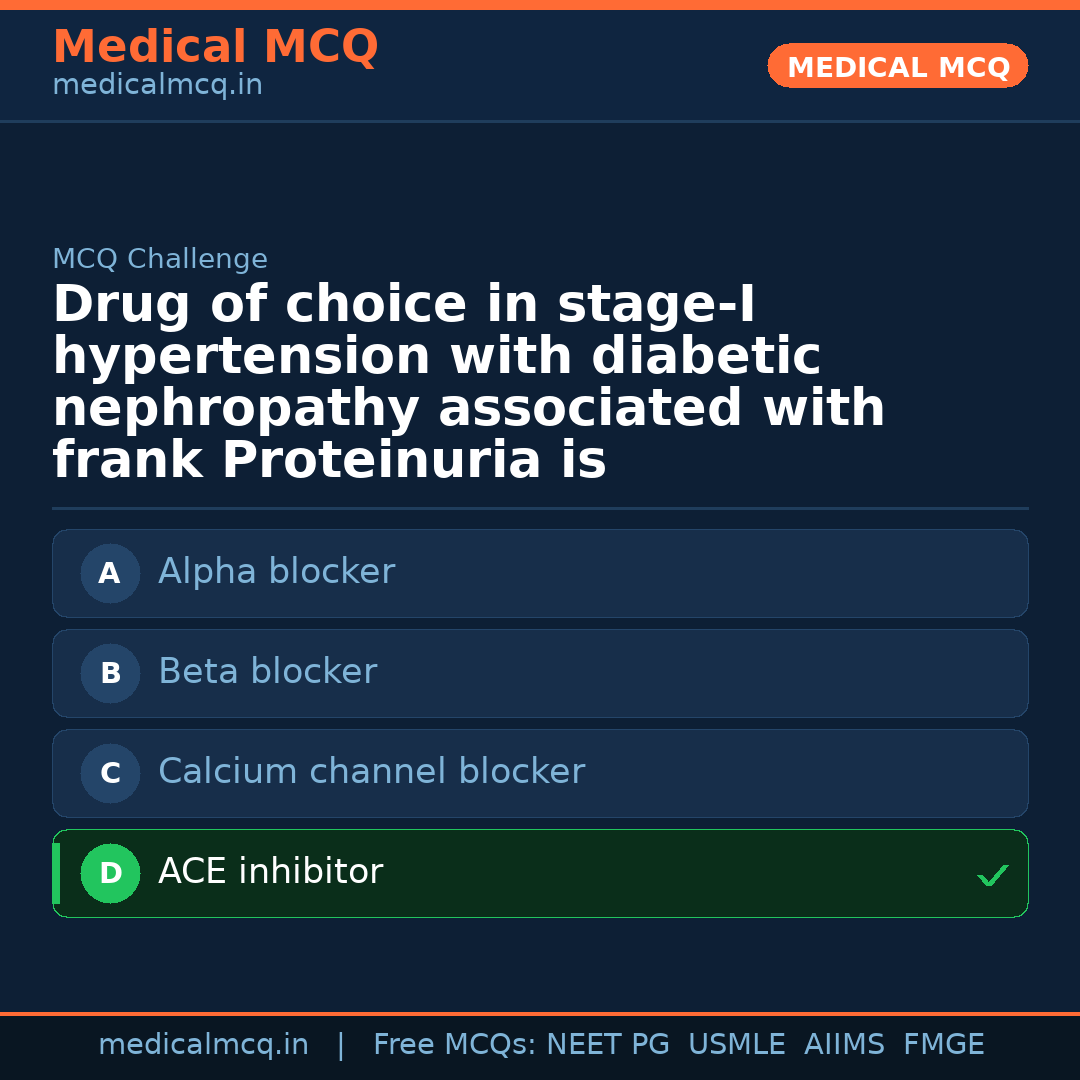
Task: Click the green checkmark on ACE inhibitor
Action: 992,876
